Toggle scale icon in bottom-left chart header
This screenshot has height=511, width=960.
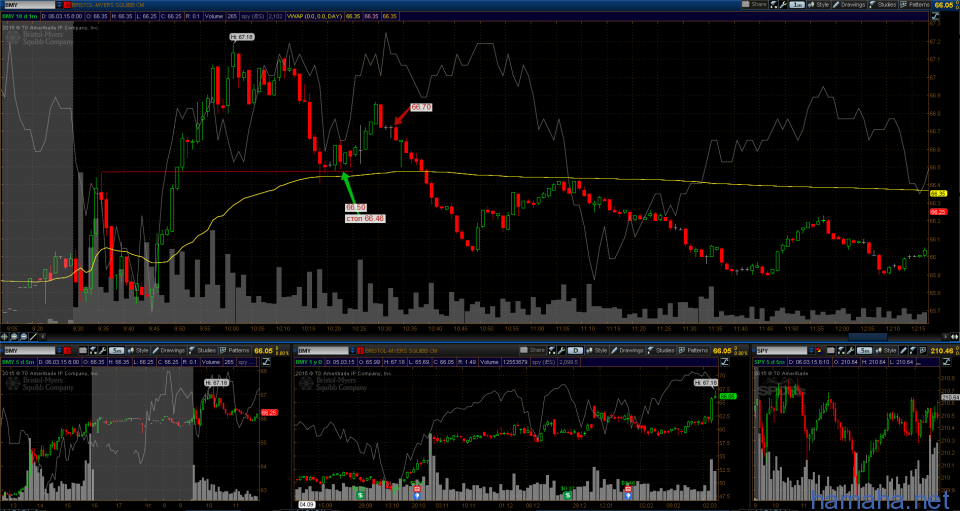[266, 362]
